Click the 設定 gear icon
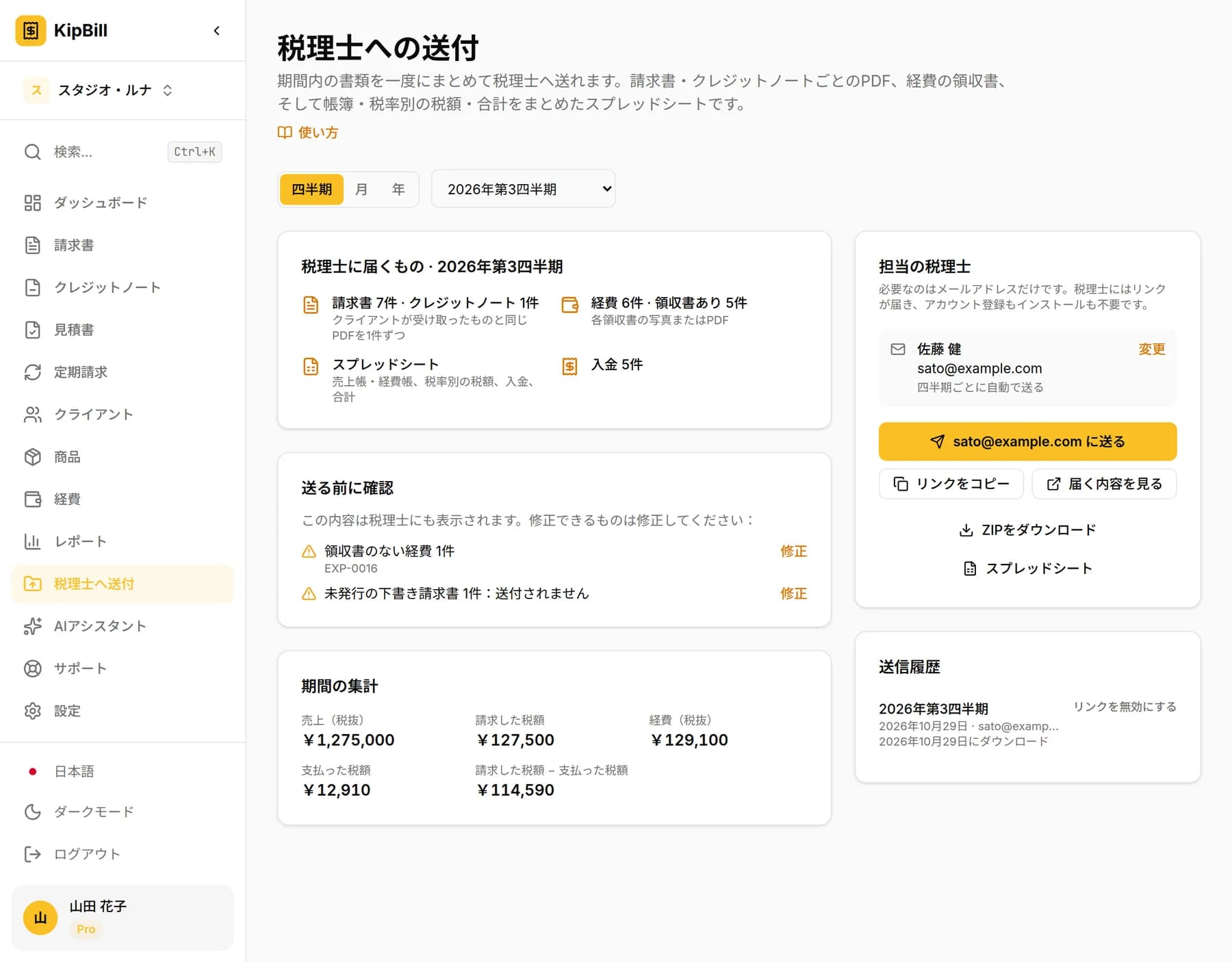Screen dimensions: 1232x962 [x=32, y=711]
